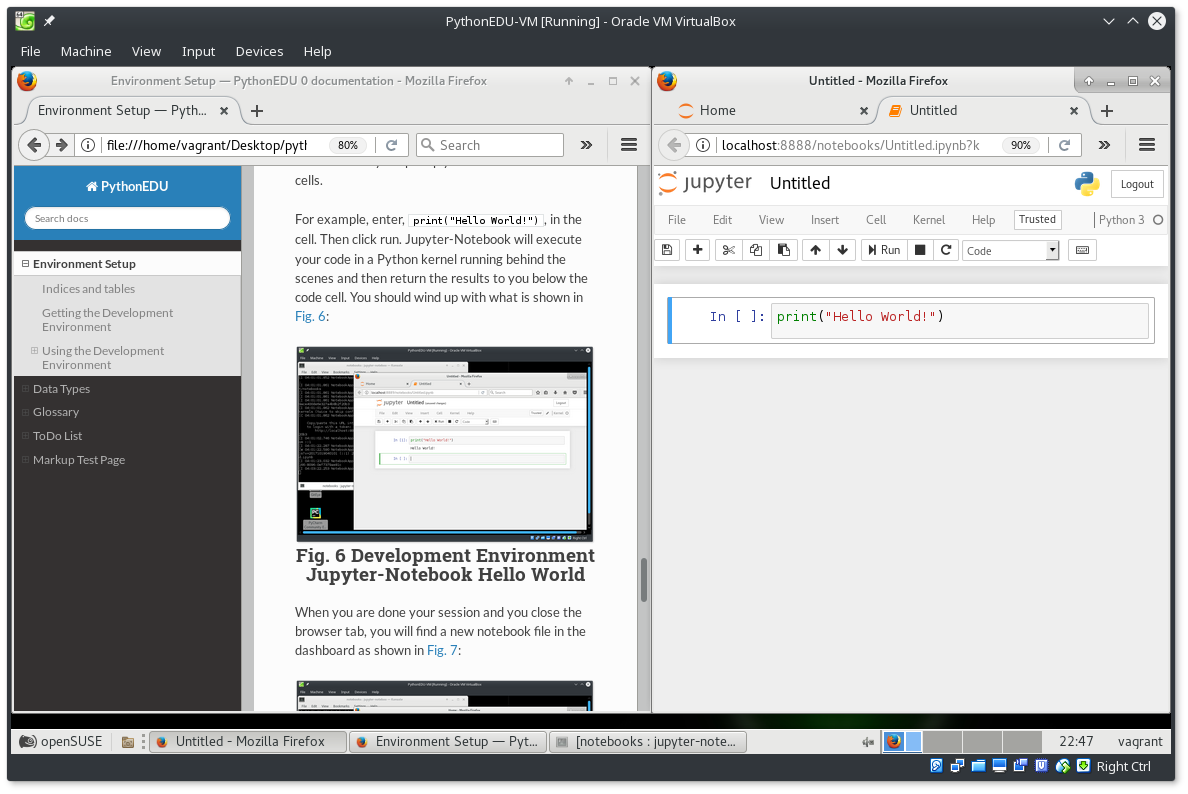Image resolution: width=1188 pixels, height=794 pixels.
Task: Follow the Fig. 7 link
Action: click(442, 650)
